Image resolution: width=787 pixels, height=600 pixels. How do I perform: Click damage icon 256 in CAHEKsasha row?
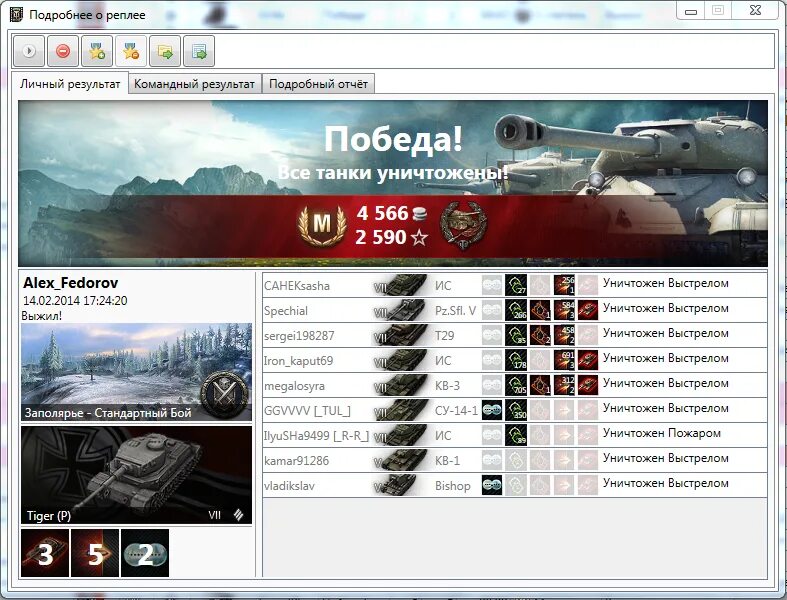coord(564,285)
